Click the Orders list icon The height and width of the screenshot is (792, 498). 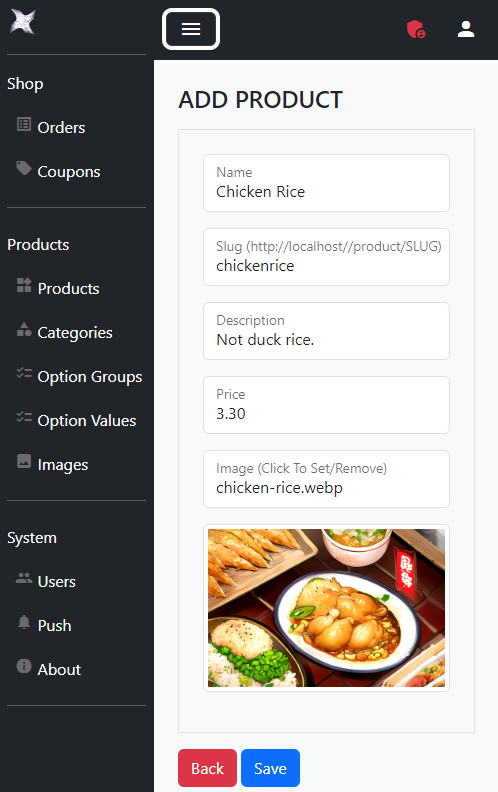[24, 124]
